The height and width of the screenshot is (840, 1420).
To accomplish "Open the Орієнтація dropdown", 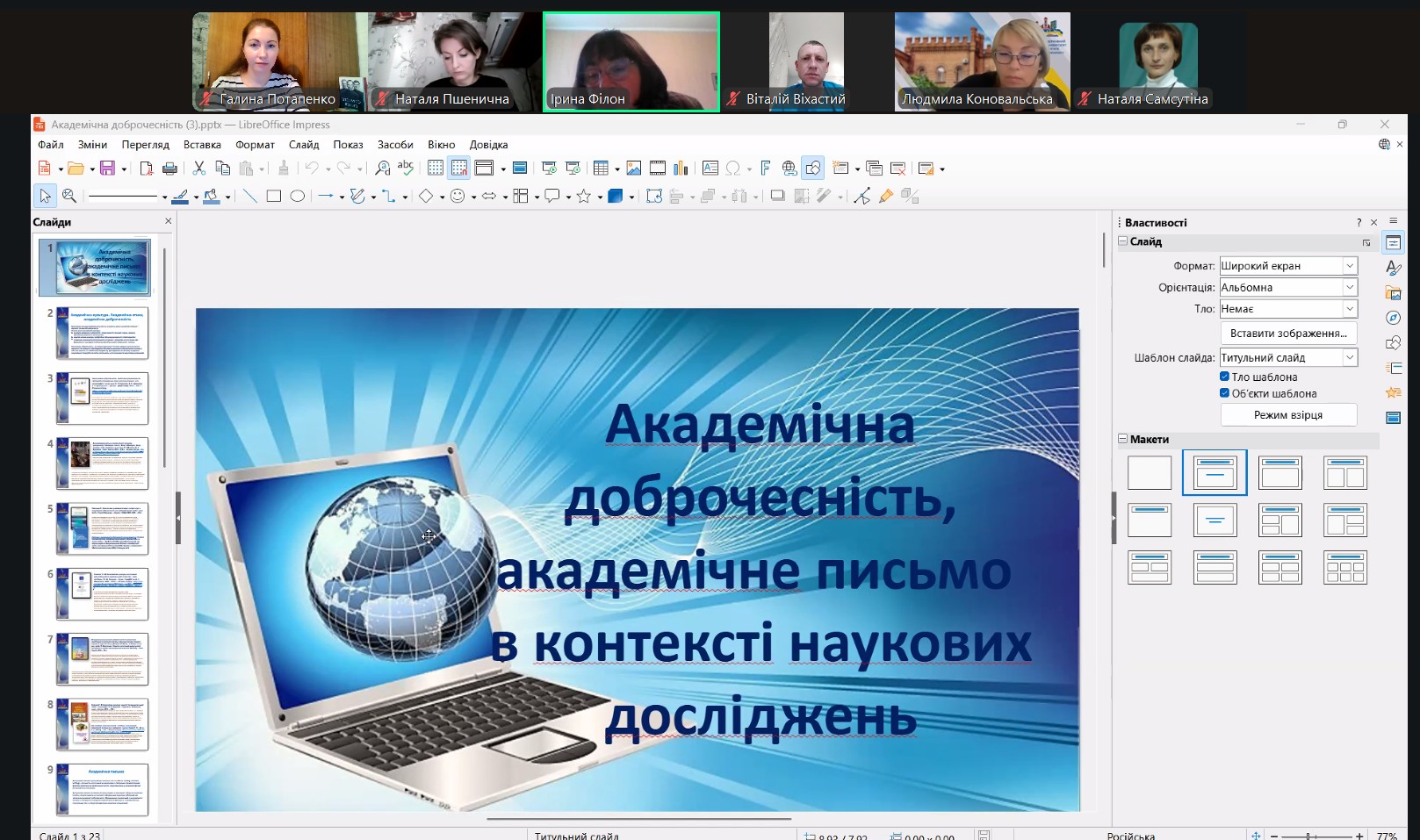I will coord(1350,288).
